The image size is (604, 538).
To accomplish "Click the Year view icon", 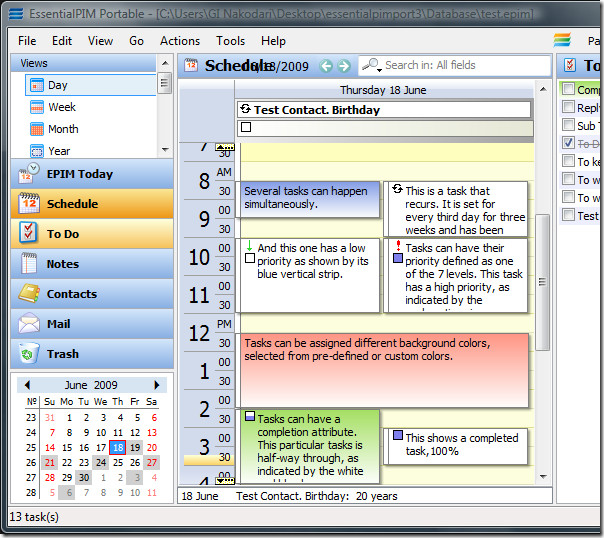I will point(37,151).
